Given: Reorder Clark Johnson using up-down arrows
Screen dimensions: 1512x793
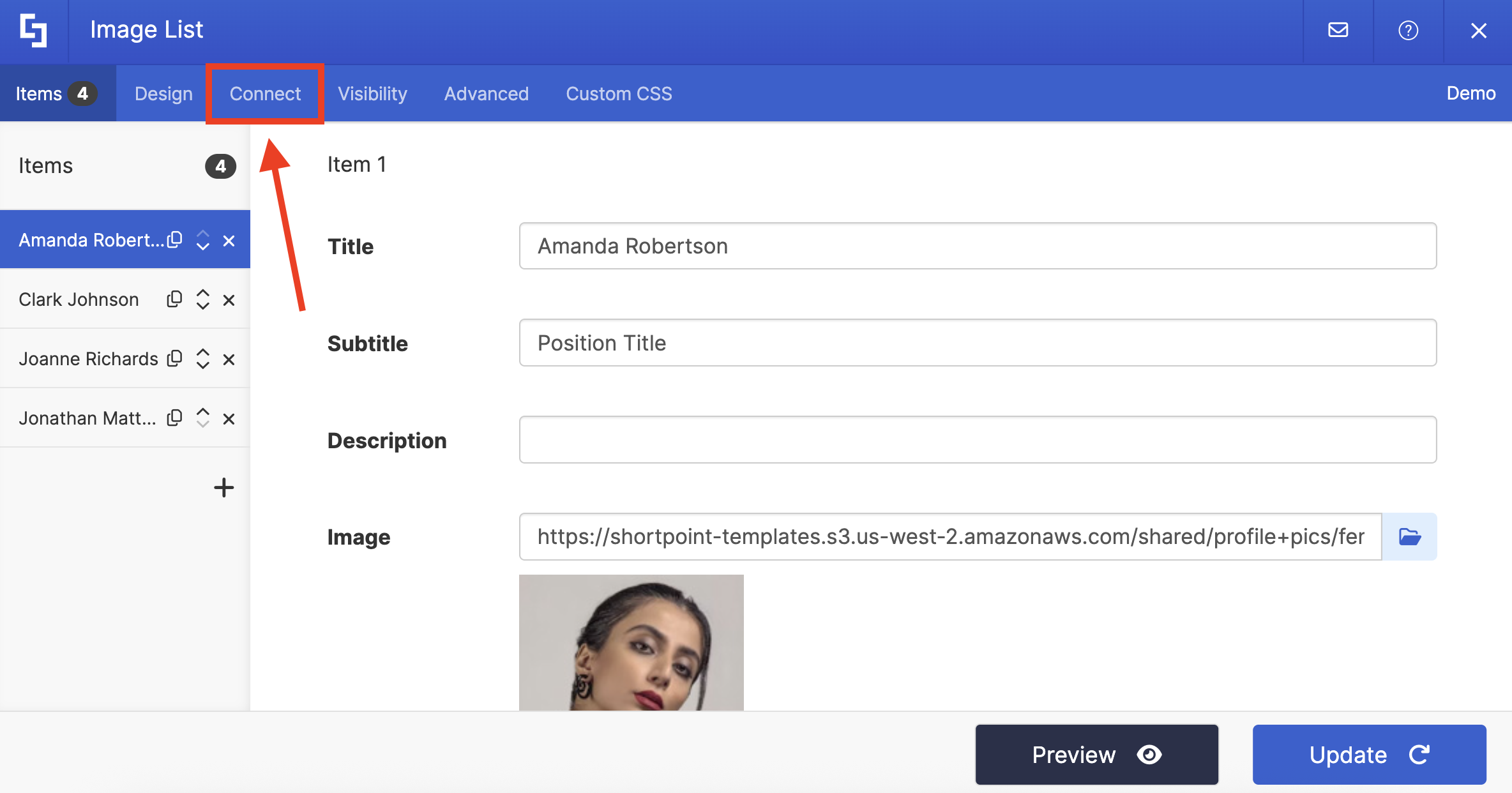Looking at the screenshot, I should coord(202,299).
